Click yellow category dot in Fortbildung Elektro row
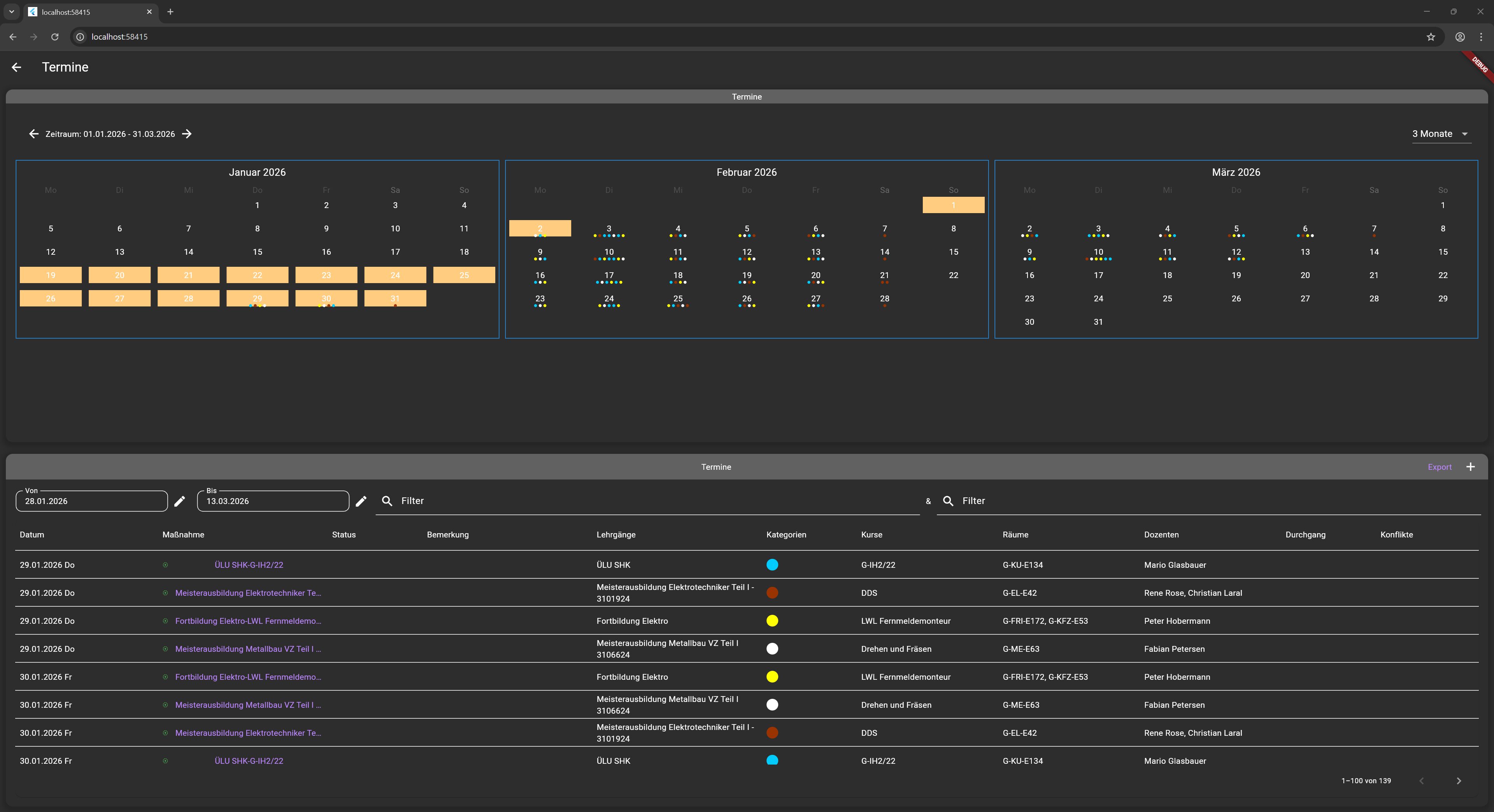This screenshot has width=1494, height=812. tap(772, 621)
